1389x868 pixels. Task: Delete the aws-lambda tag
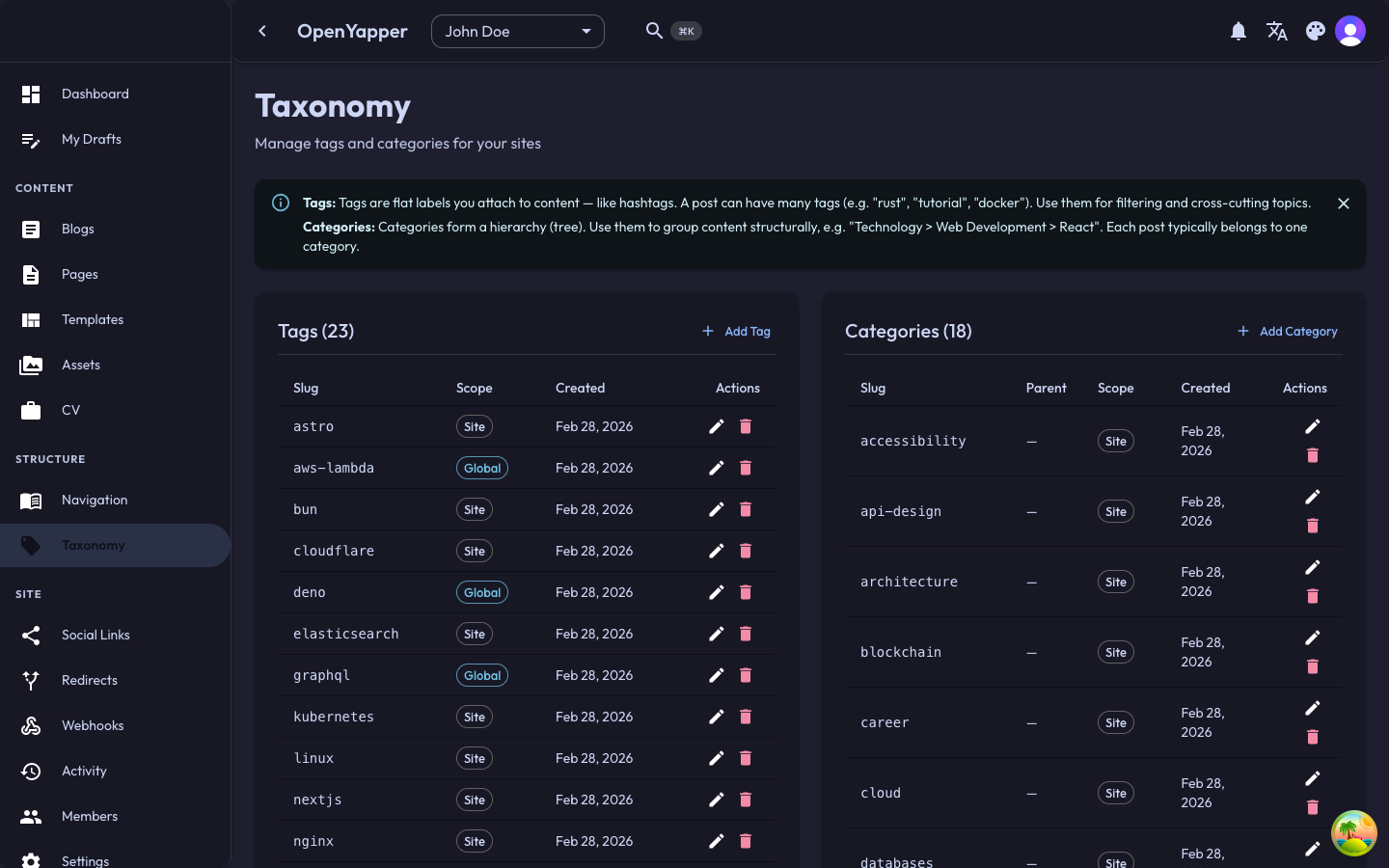point(746,468)
